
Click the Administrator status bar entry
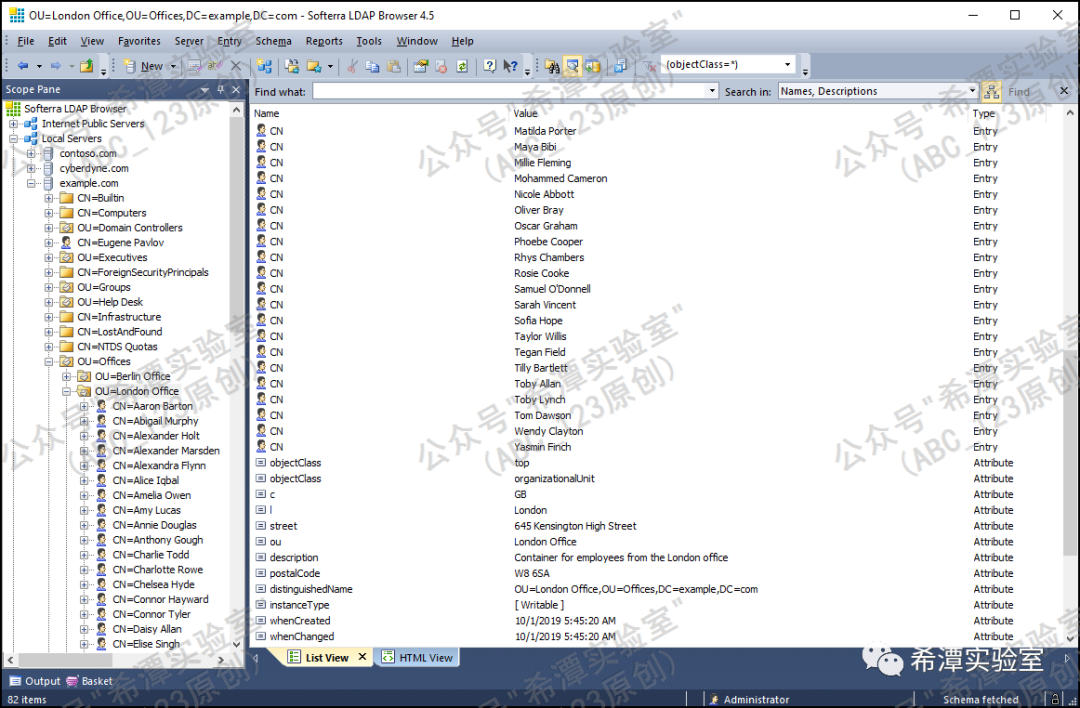pyautogui.click(x=749, y=699)
